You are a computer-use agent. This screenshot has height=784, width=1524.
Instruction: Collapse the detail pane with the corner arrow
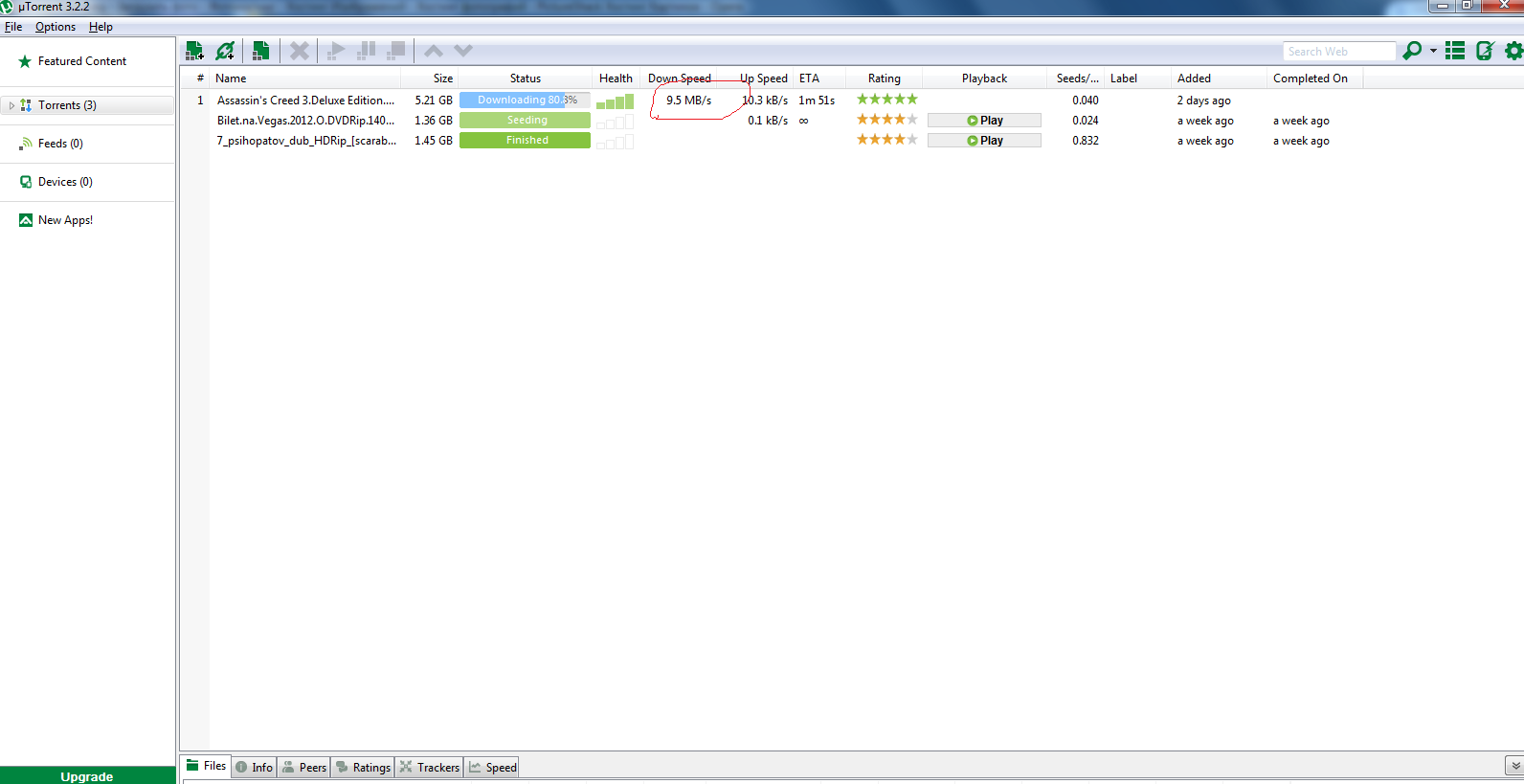click(1514, 766)
